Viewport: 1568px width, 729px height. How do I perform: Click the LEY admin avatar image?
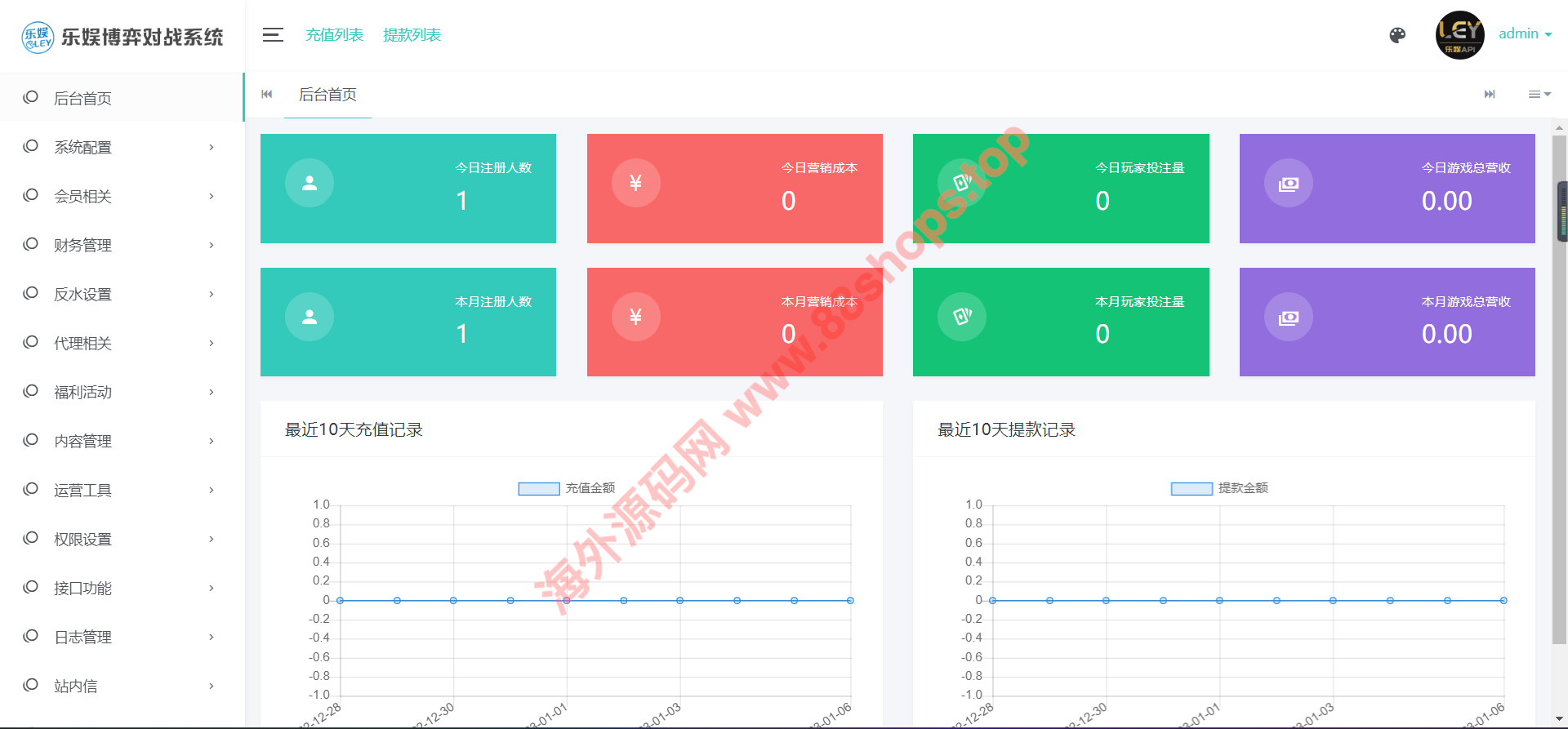tap(1459, 35)
